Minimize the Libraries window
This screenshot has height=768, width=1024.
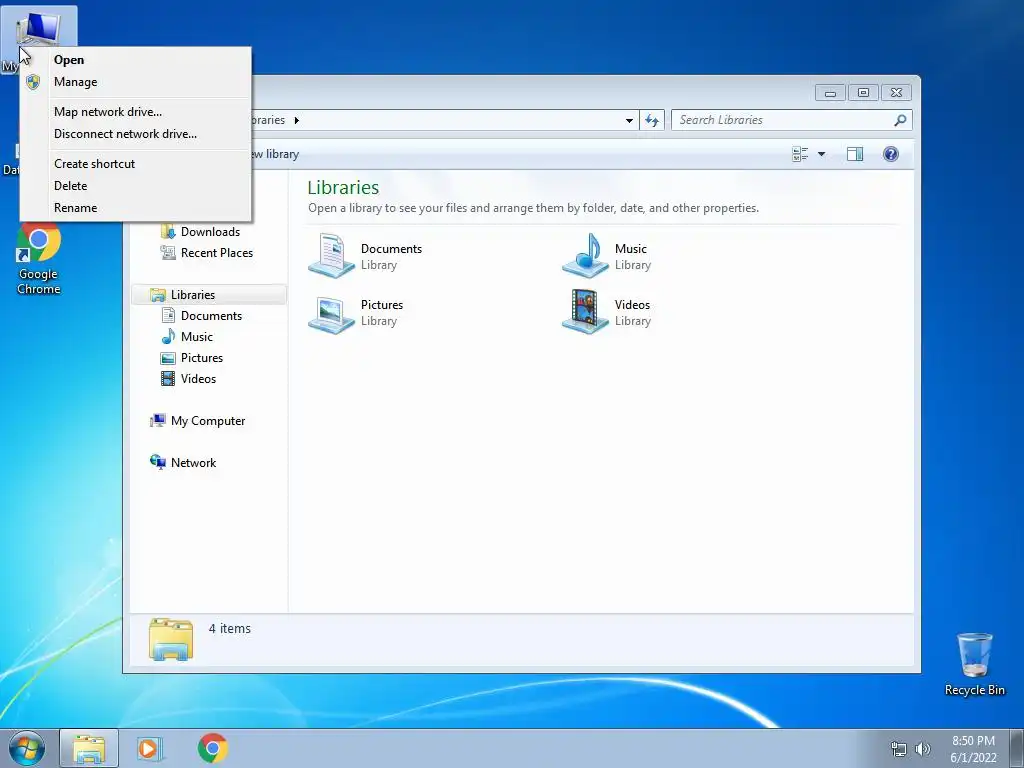click(830, 93)
